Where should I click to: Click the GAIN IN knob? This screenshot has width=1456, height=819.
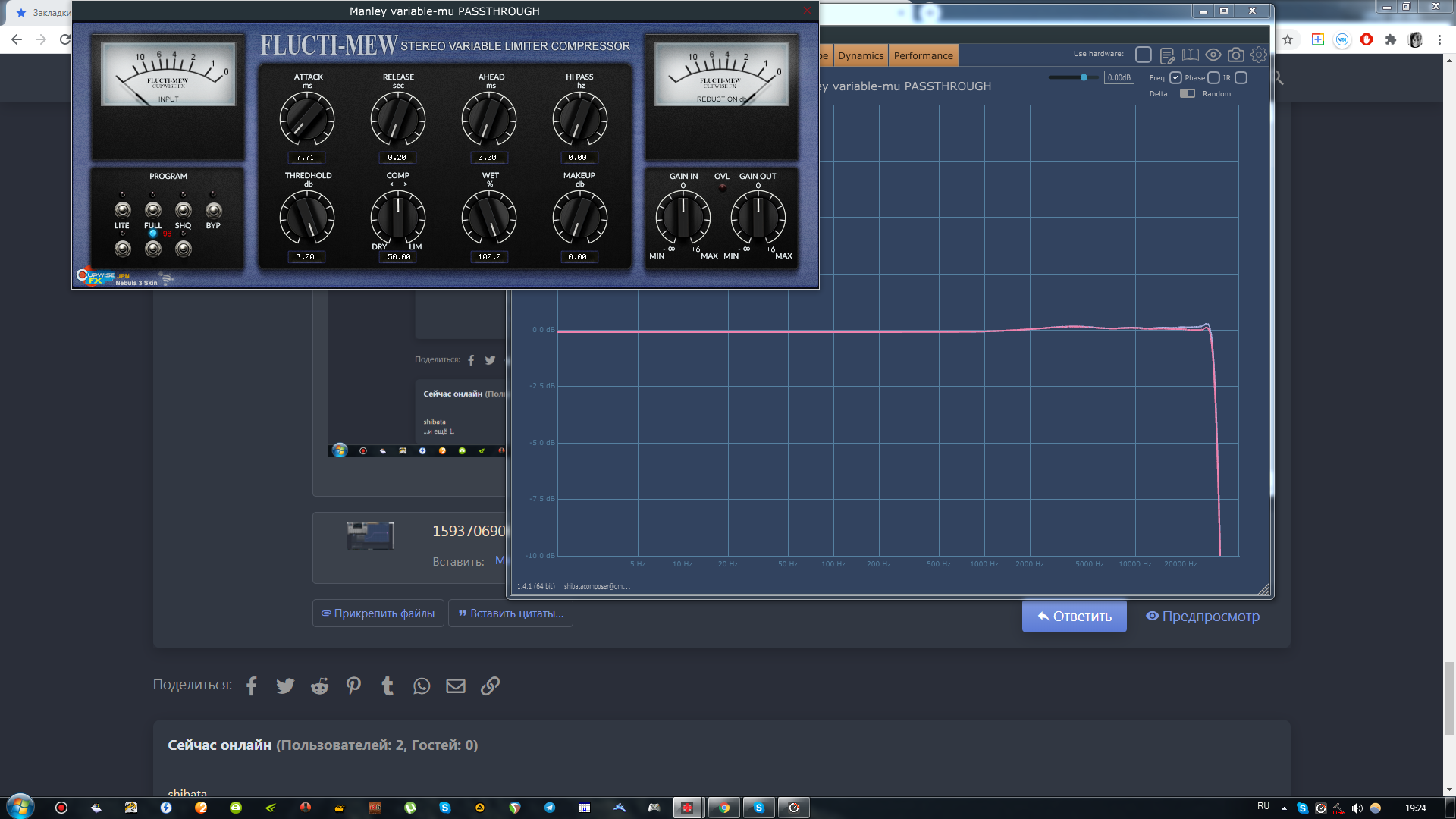pos(682,218)
